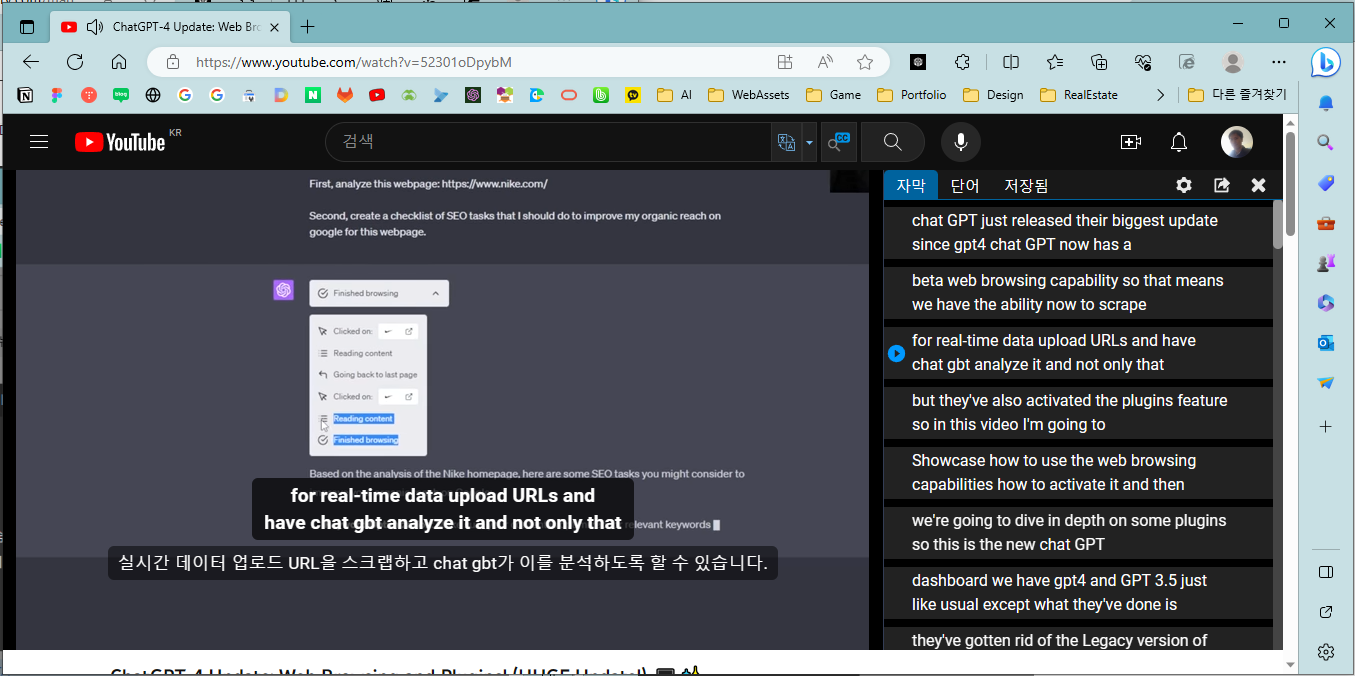Screen dimensions: 1355x676
Task: Expand the translate options dropdown arrow
Action: [x=808, y=142]
